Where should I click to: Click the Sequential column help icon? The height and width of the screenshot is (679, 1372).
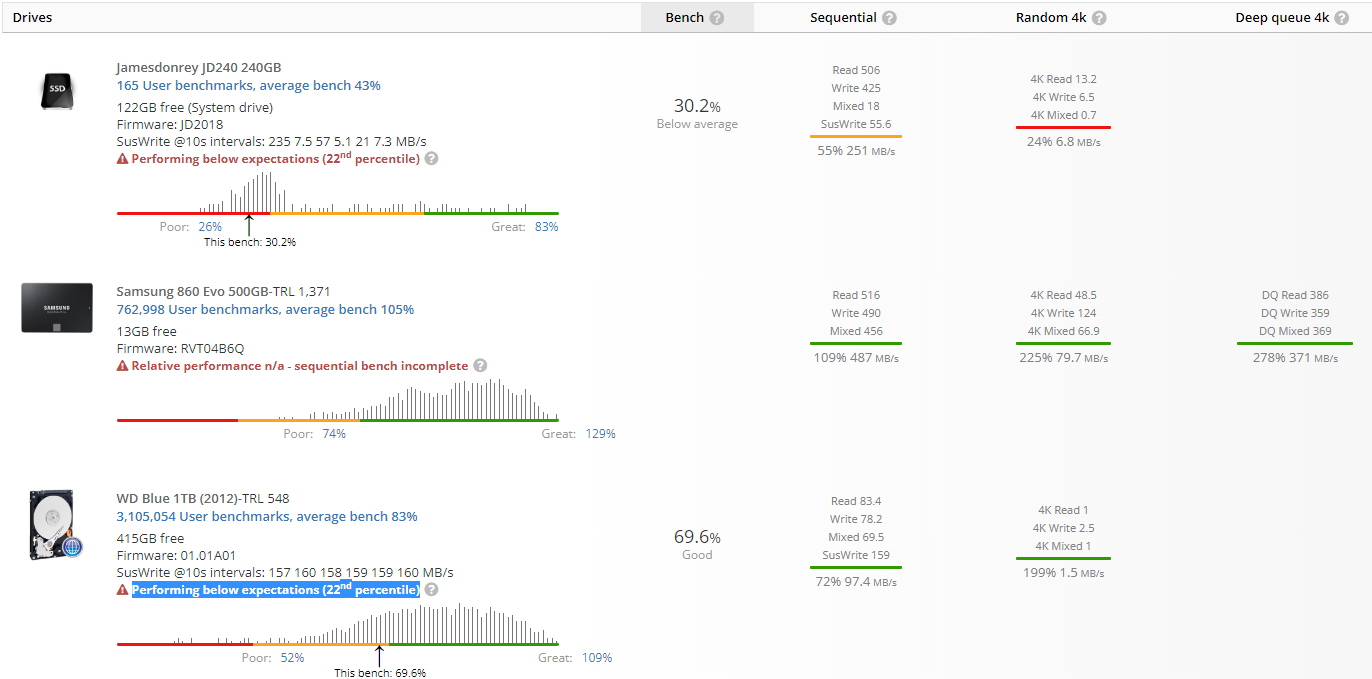point(889,18)
